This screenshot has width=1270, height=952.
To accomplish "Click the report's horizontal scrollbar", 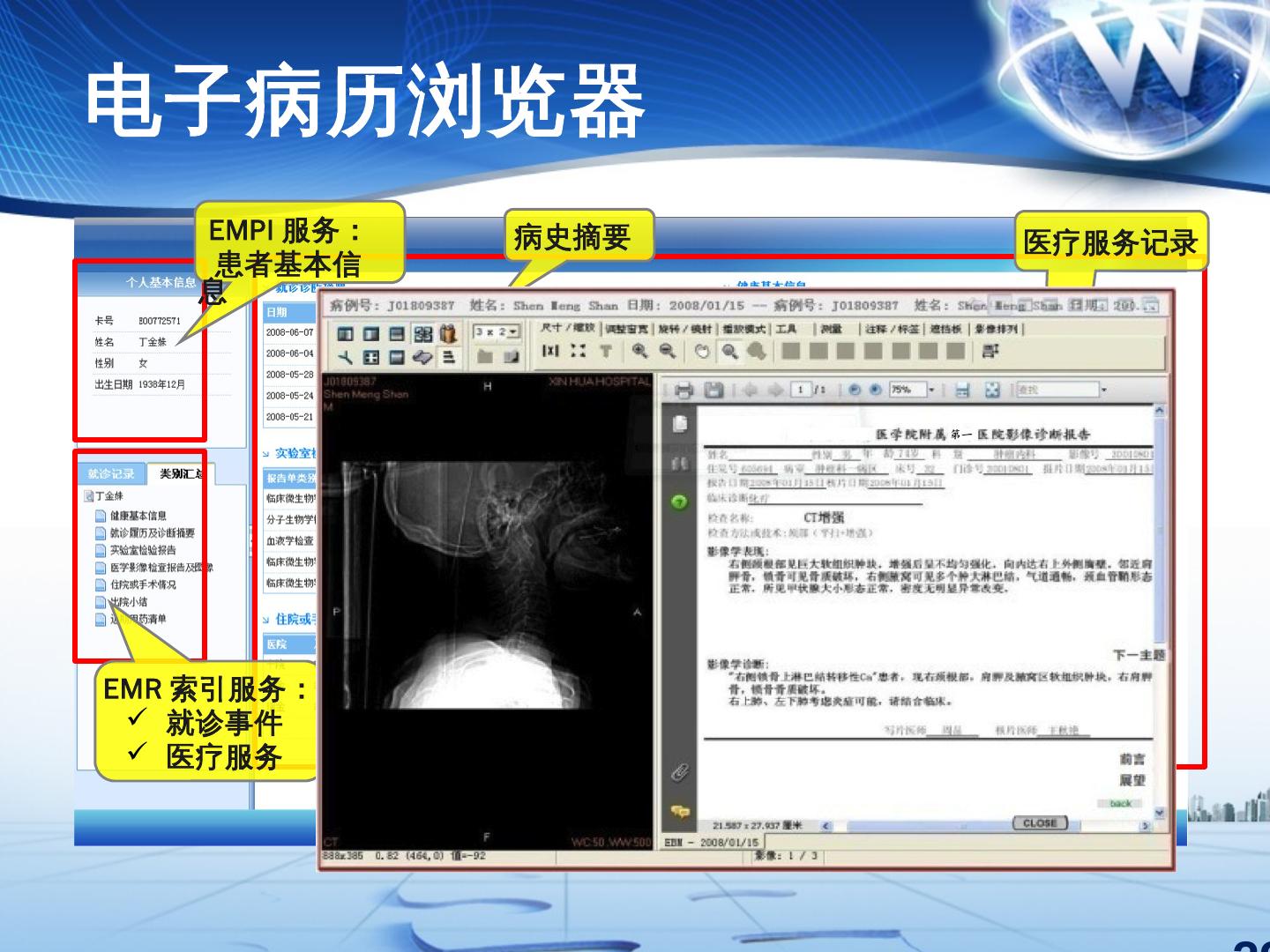I will click(x=987, y=826).
